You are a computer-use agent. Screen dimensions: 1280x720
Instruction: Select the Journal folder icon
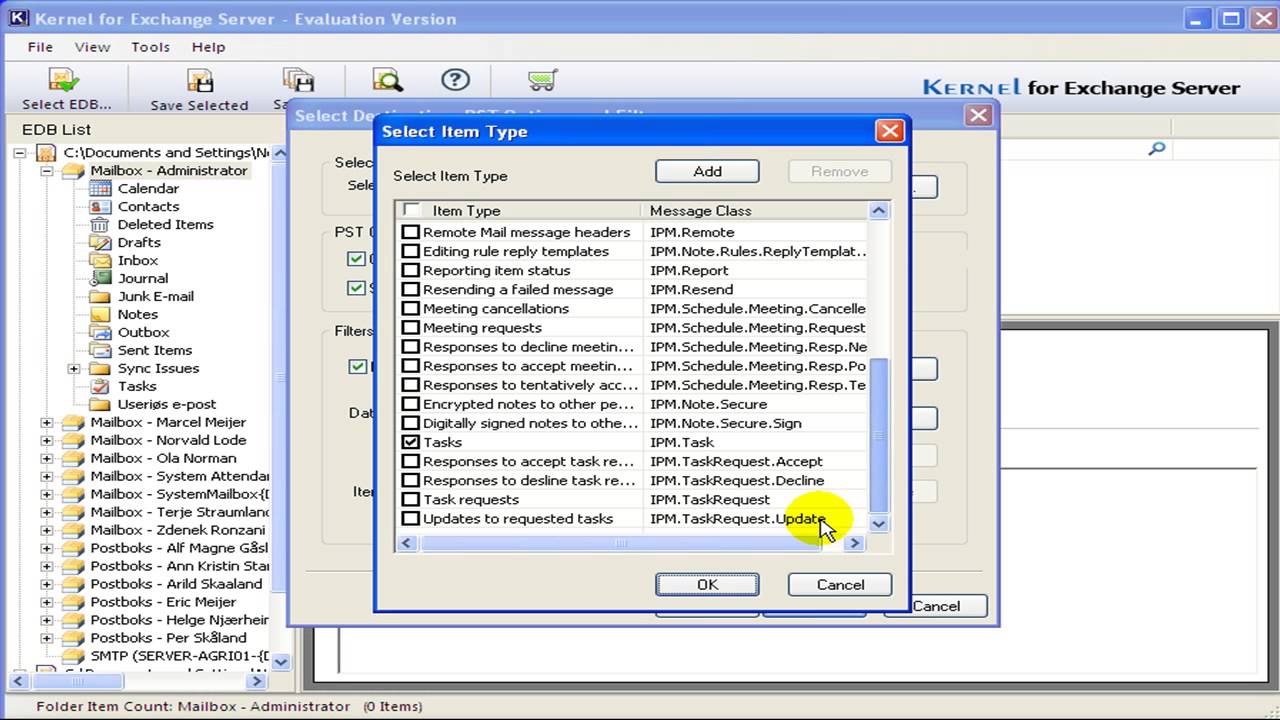click(100, 278)
